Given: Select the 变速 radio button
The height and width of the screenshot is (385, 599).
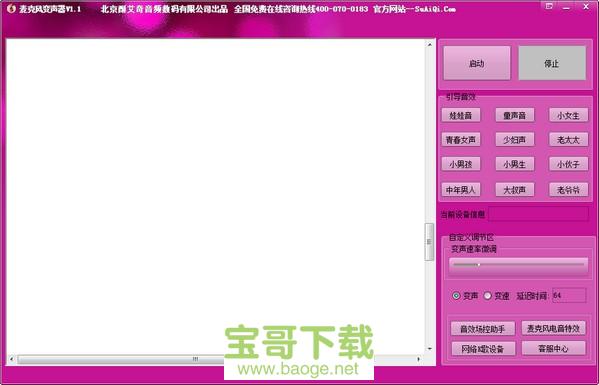Looking at the screenshot, I should pyautogui.click(x=487, y=296).
